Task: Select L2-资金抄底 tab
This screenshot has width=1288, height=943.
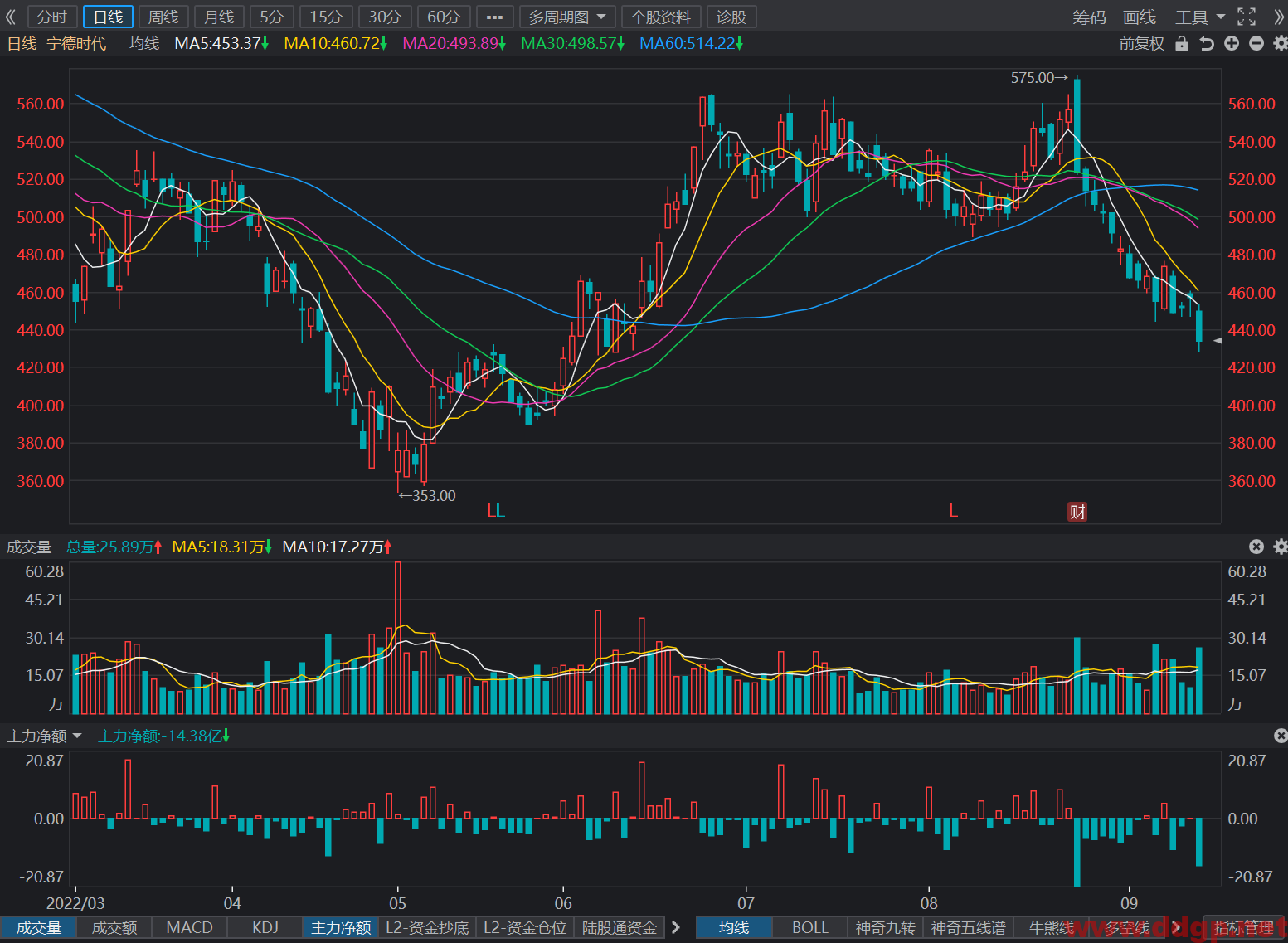Action: tap(427, 927)
